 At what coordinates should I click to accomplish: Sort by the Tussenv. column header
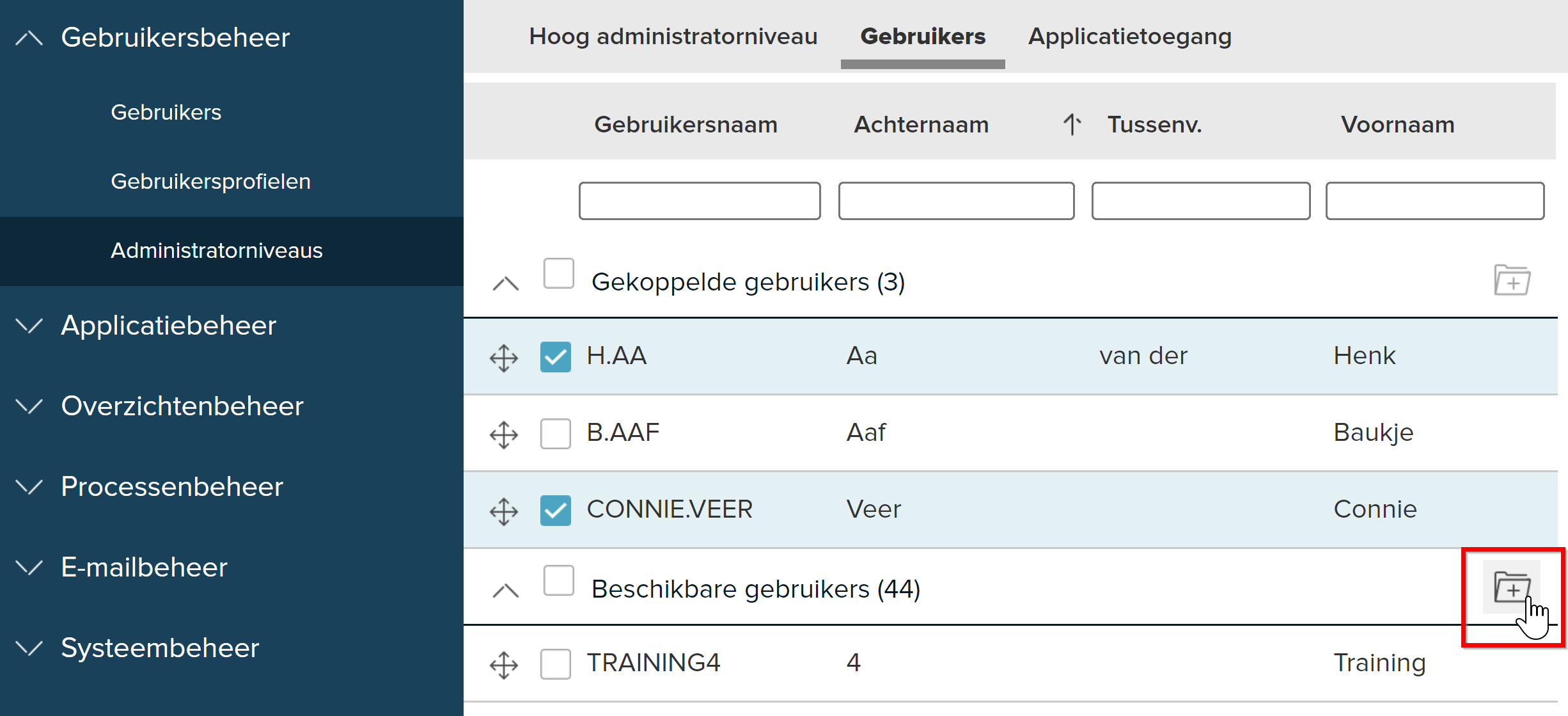point(1154,124)
